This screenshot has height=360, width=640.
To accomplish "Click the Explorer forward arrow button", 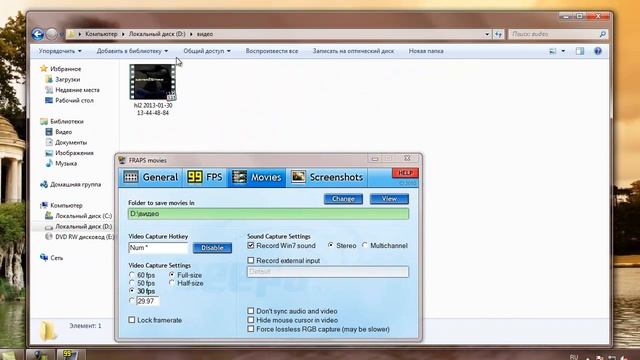I will (51, 34).
